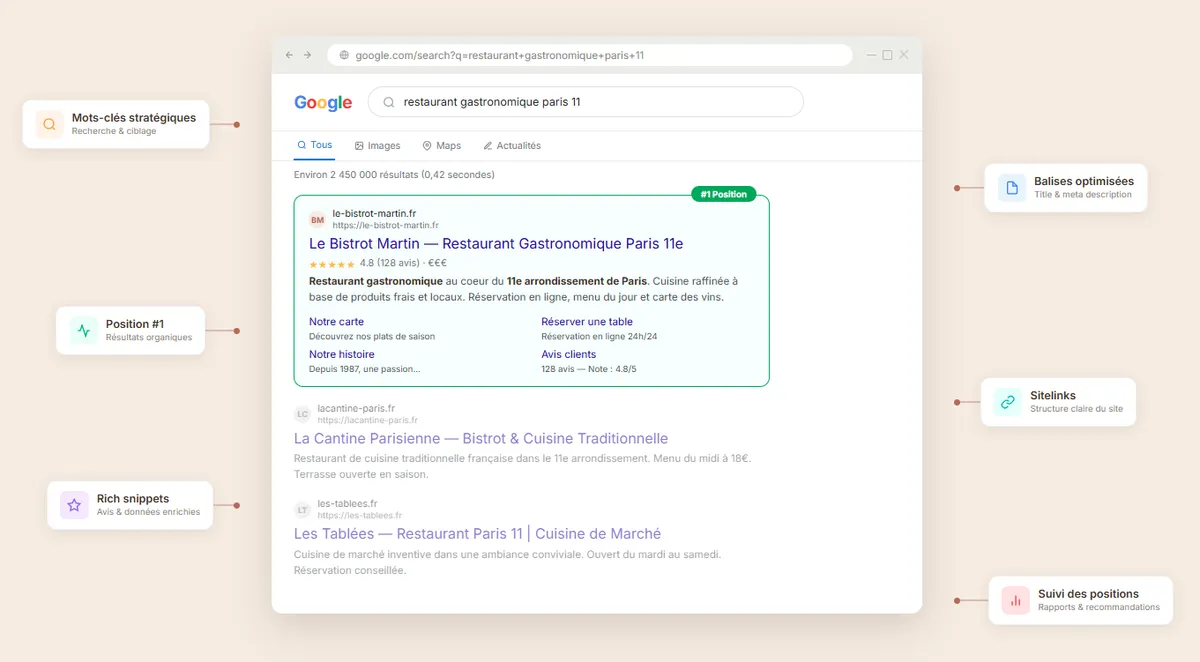The width and height of the screenshot is (1200, 662).
Task: Click the bar chart icon on Suivi des positions
Action: [1016, 600]
